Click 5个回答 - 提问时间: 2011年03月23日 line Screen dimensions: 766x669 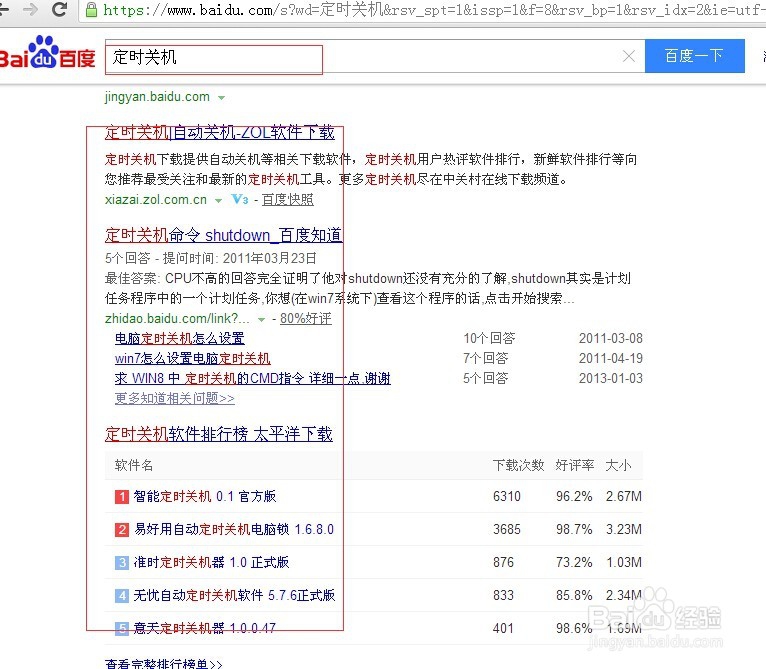coord(211,258)
